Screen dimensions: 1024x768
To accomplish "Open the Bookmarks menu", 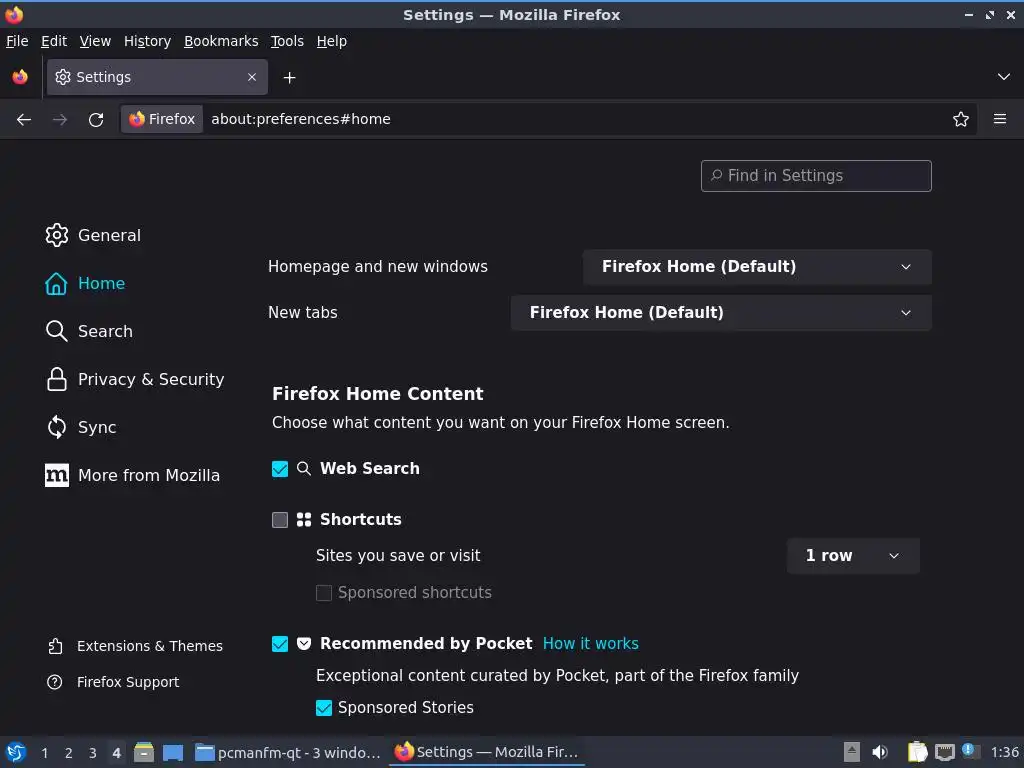I will [221, 41].
